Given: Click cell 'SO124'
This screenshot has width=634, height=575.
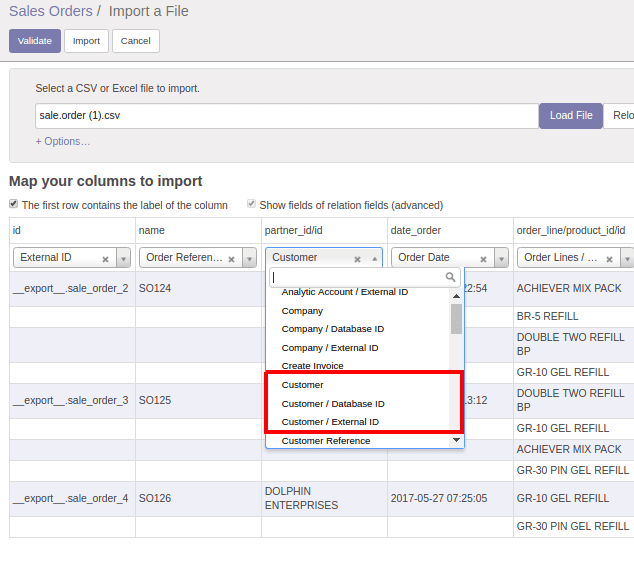Looking at the screenshot, I should pyautogui.click(x=198, y=289).
